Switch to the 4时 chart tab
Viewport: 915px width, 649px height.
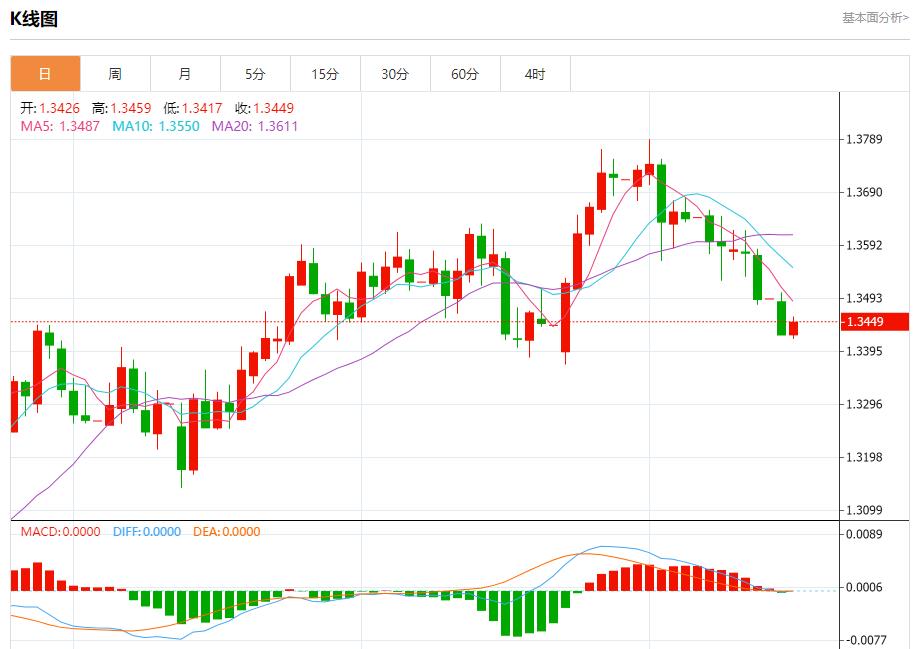click(535, 74)
